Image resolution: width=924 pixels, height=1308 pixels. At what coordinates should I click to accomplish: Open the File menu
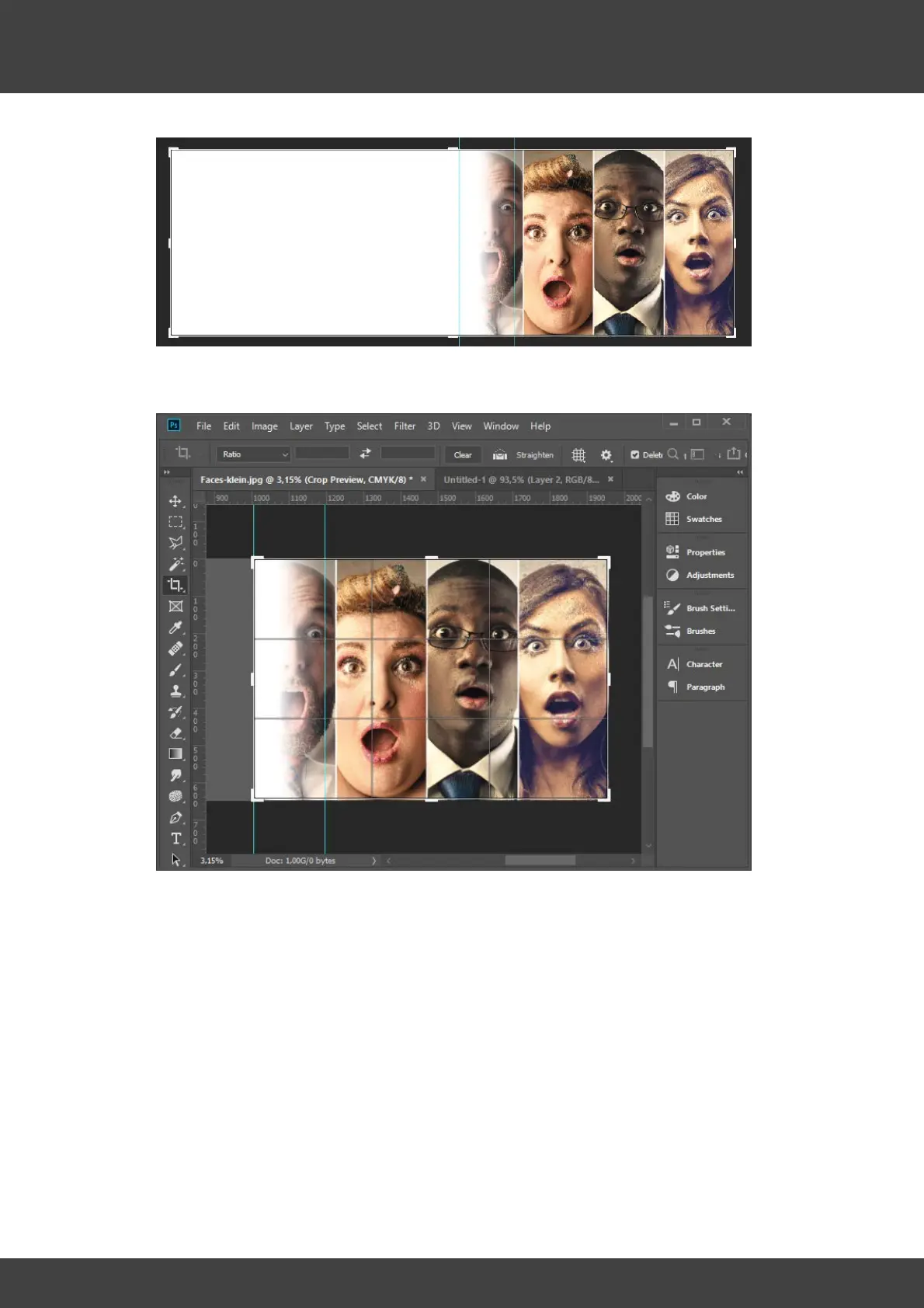point(203,426)
